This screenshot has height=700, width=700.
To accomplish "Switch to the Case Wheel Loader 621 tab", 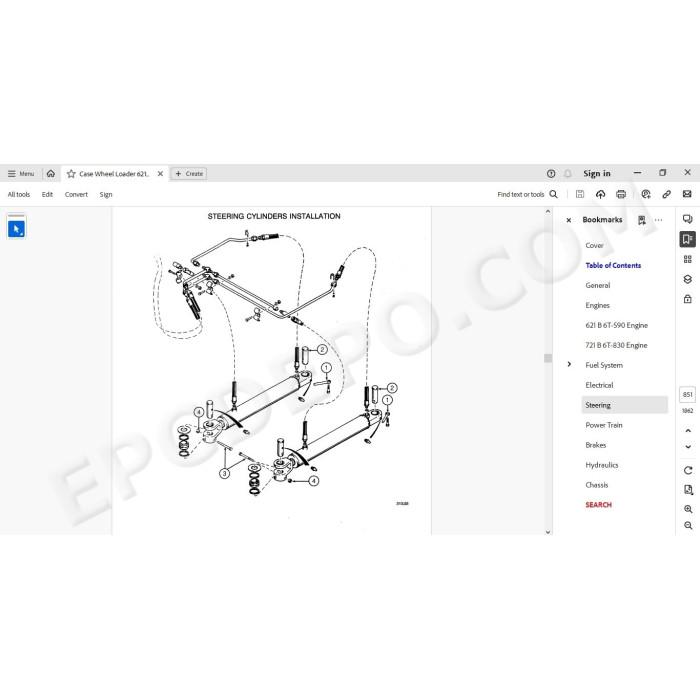I will pyautogui.click(x=114, y=174).
